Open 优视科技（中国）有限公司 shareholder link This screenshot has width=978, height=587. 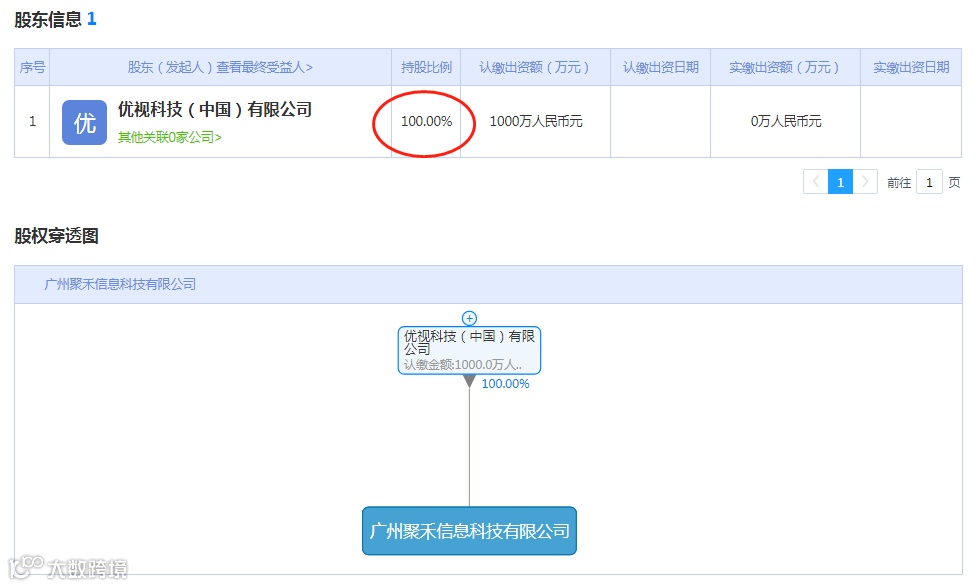(215, 110)
